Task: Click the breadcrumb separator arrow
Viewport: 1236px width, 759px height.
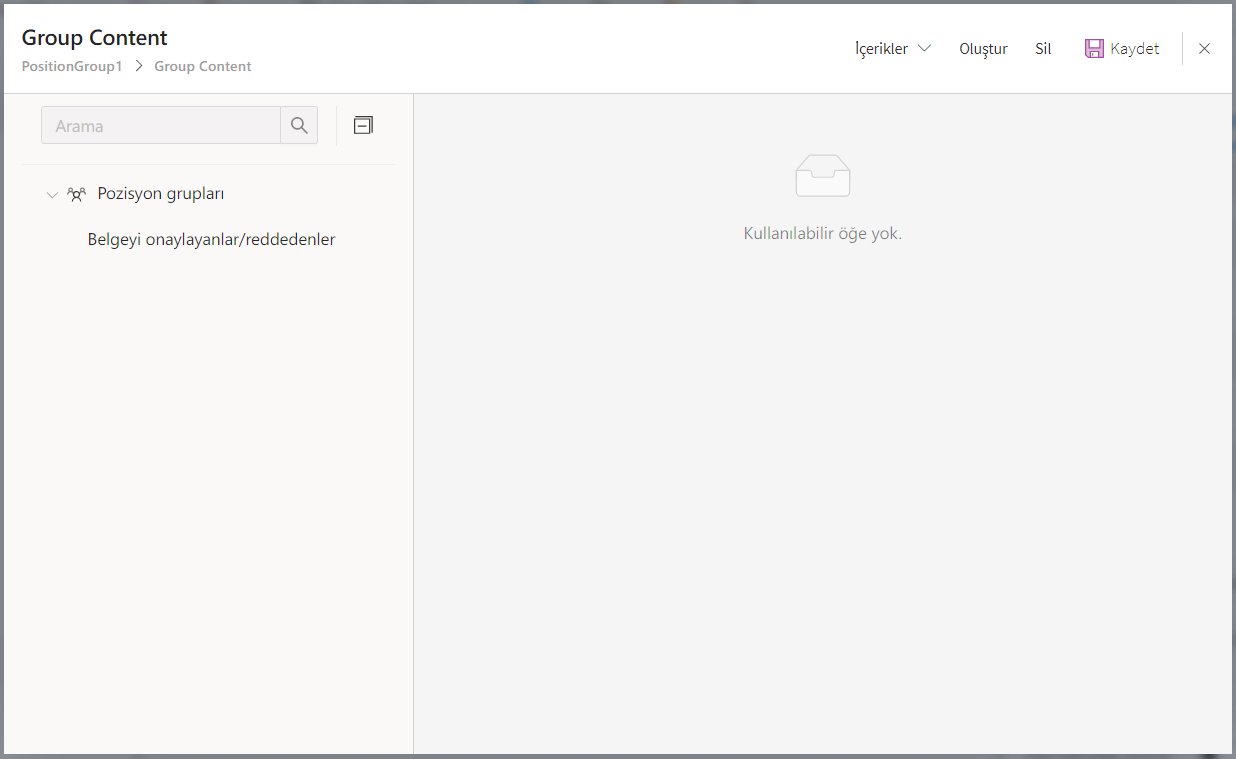Action: (138, 67)
